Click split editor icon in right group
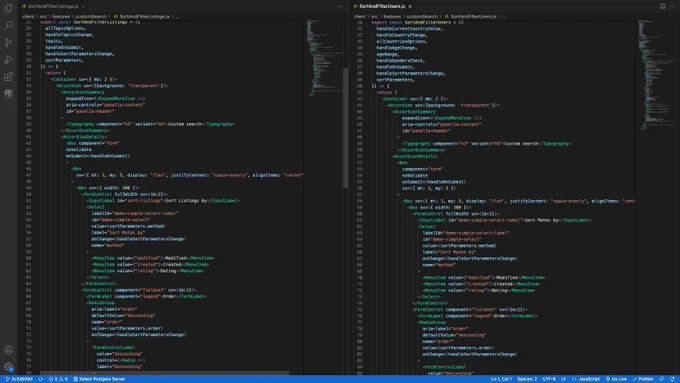Image resolution: width=680 pixels, height=383 pixels. (x=662, y=7)
